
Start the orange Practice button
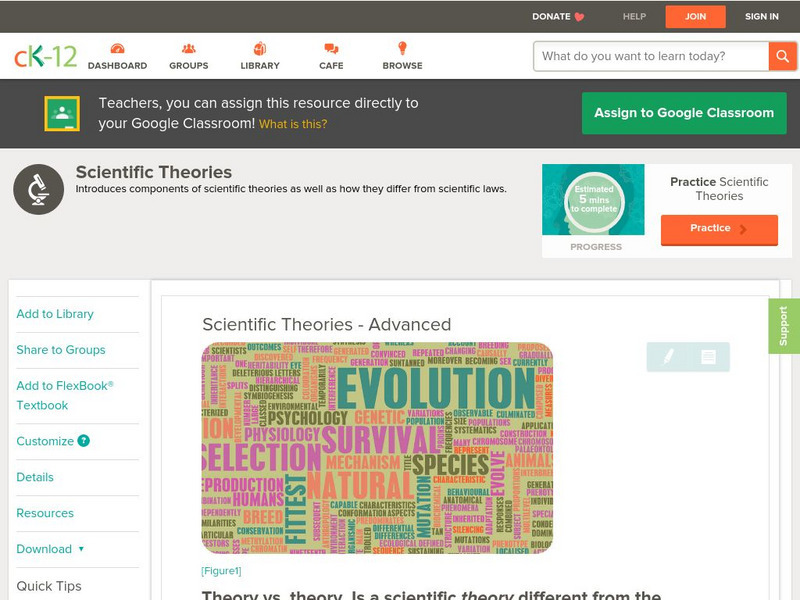(x=718, y=229)
